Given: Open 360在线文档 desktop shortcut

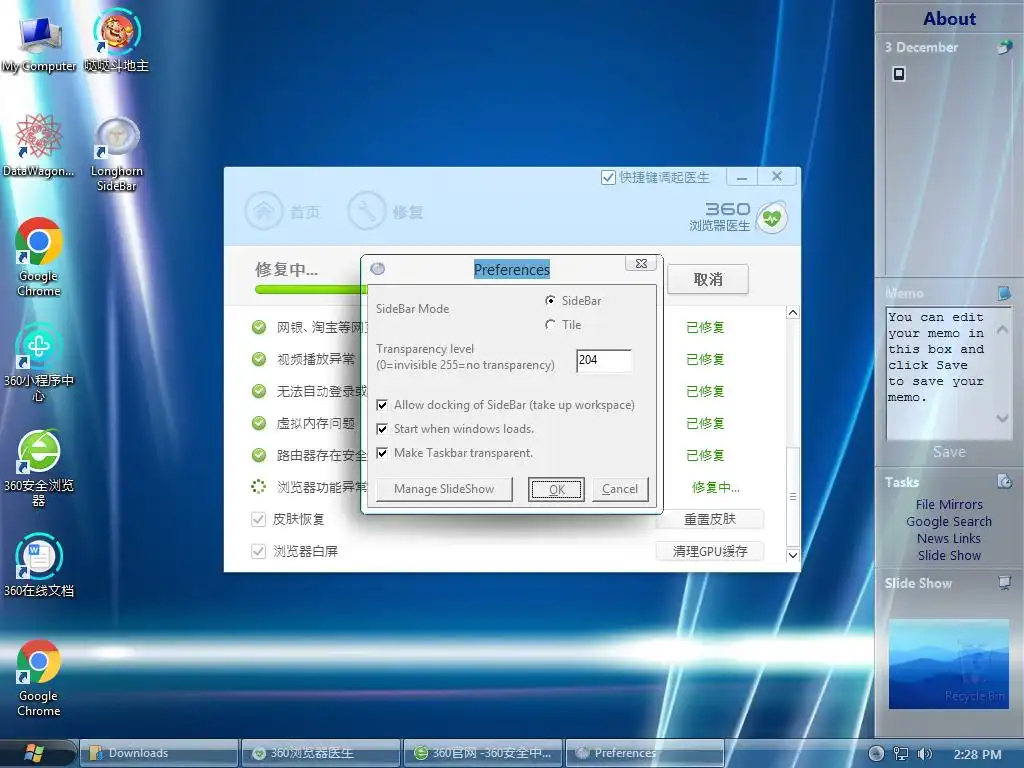Looking at the screenshot, I should coord(39,566).
